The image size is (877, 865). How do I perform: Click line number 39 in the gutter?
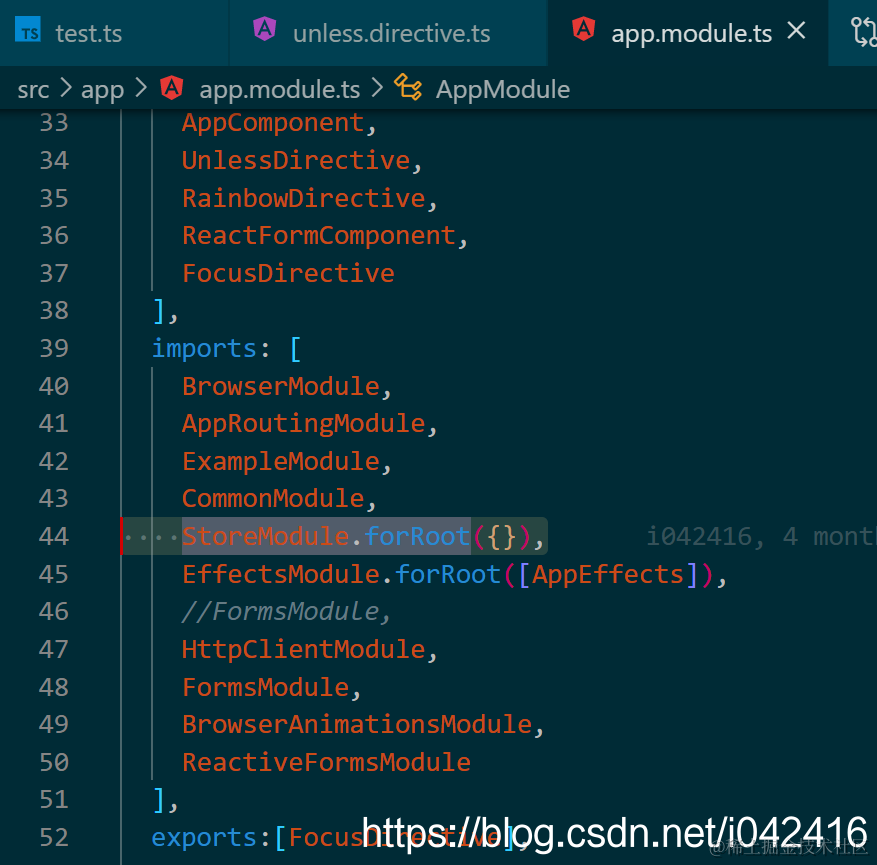[x=54, y=348]
